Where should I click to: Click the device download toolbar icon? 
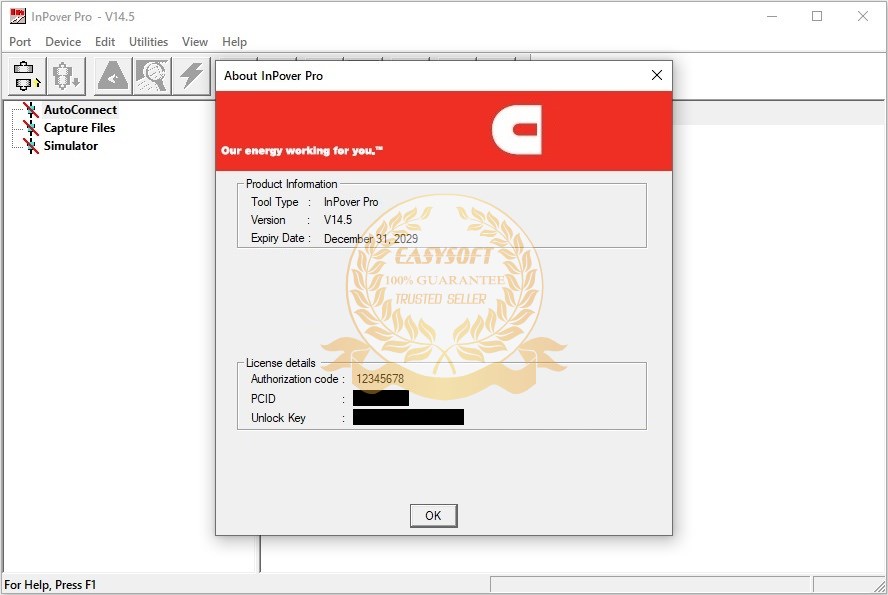(66, 76)
